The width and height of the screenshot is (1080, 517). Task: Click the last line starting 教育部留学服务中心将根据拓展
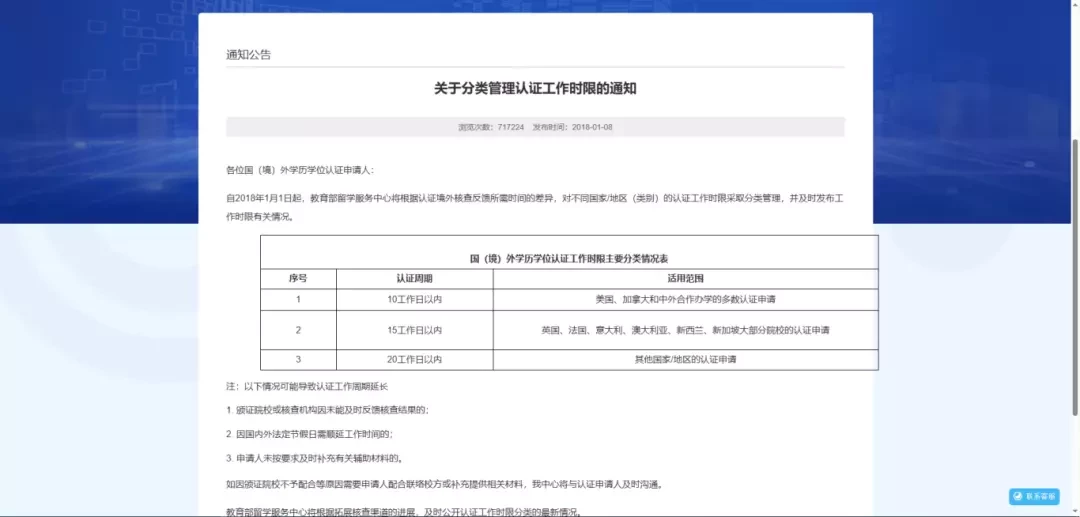pos(405,512)
